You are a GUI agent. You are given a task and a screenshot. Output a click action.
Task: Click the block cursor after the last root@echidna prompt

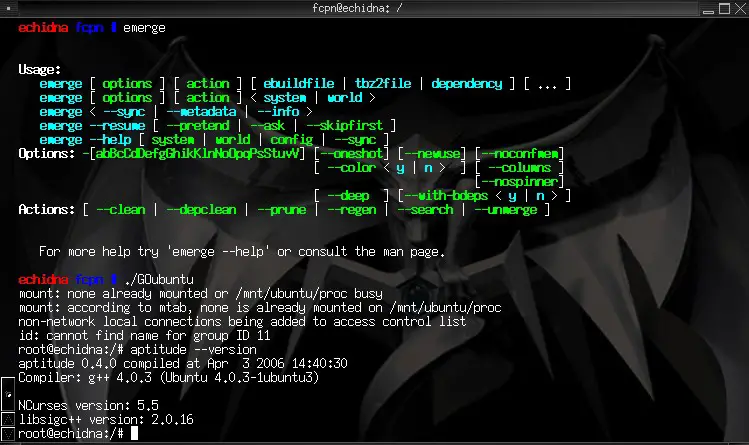(x=134, y=433)
